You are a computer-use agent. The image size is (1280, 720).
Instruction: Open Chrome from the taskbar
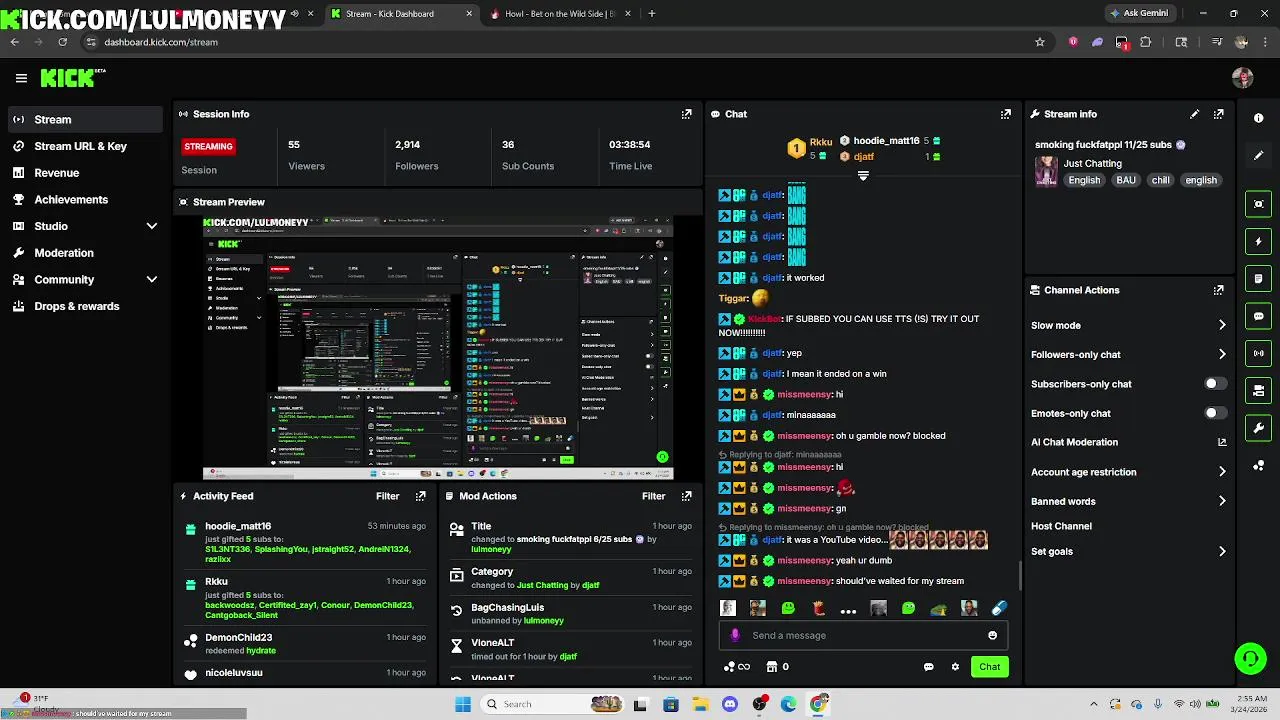819,704
